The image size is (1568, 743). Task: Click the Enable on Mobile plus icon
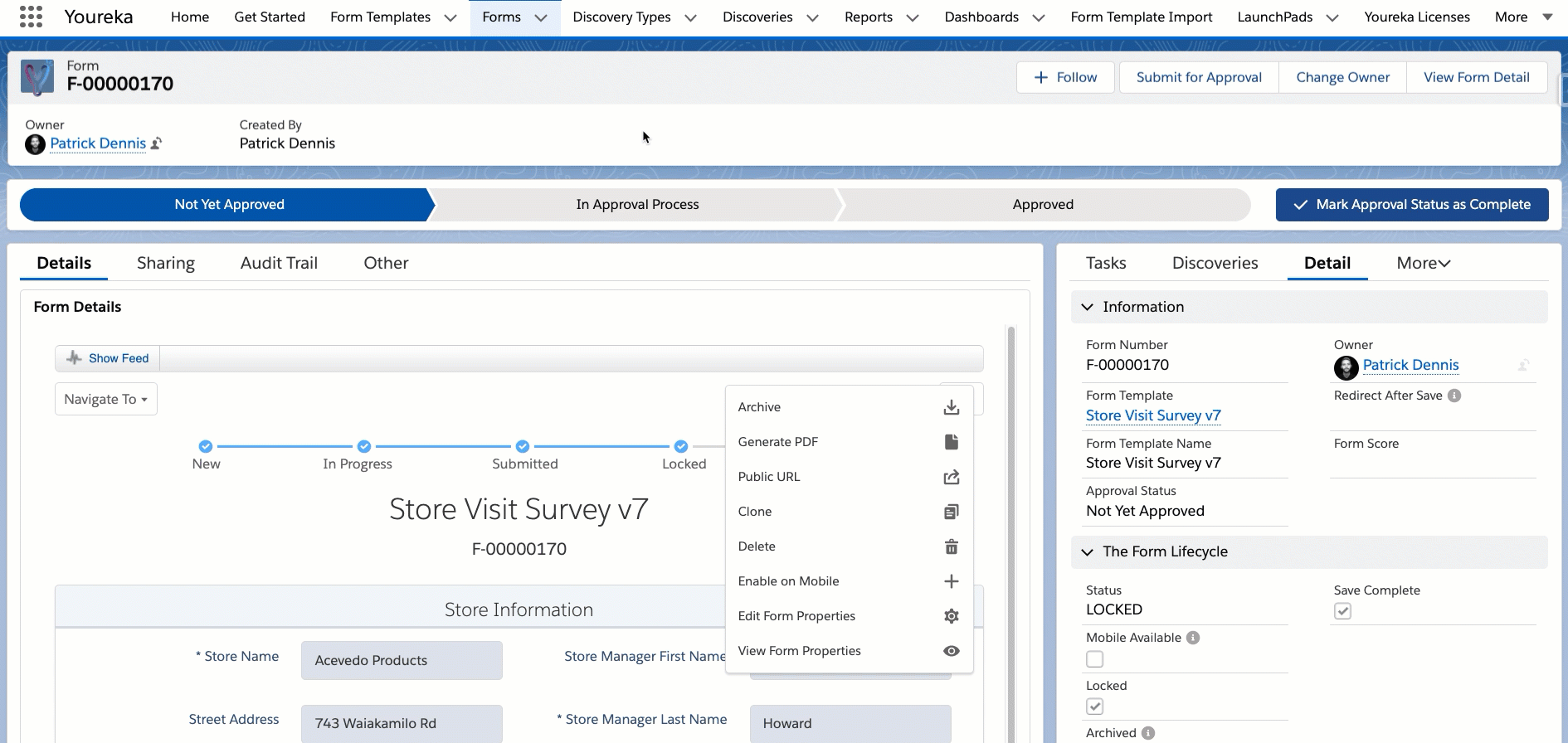952,581
